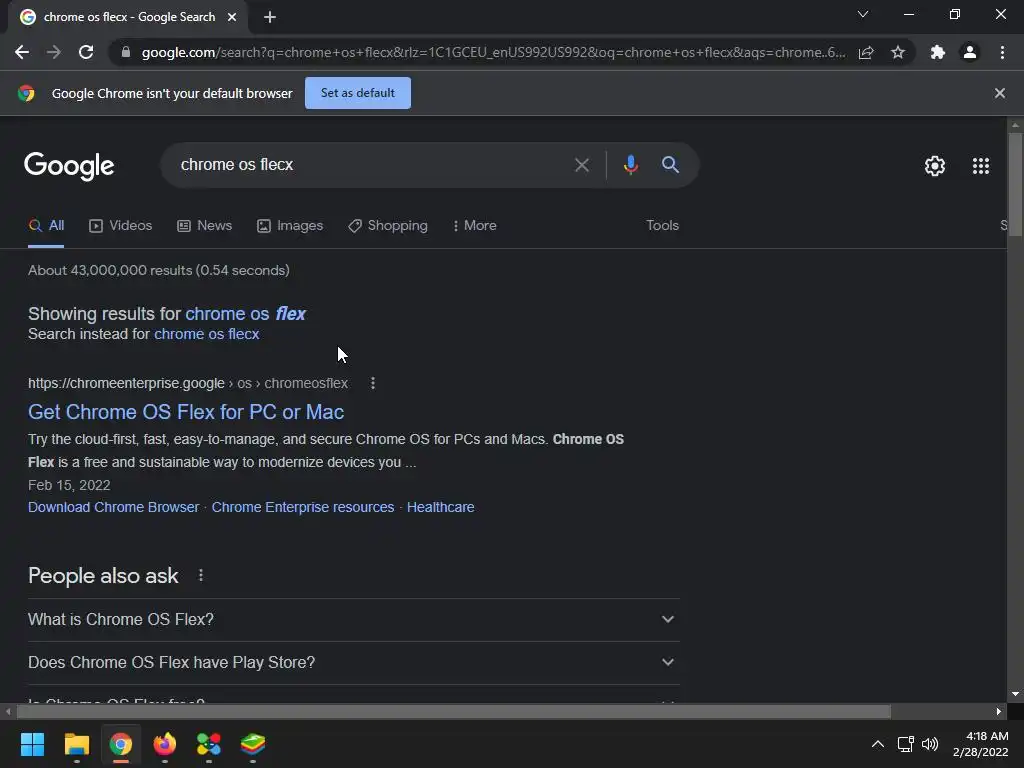Viewport: 1024px width, 768px height.
Task: Open search Tools options
Action: pos(662,225)
